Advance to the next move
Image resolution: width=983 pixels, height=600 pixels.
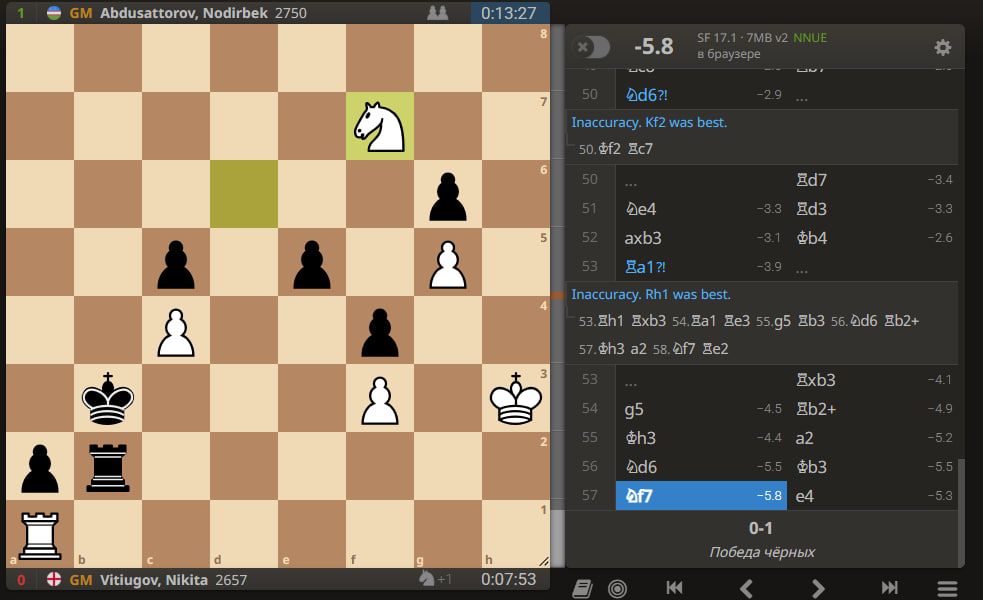(x=818, y=588)
